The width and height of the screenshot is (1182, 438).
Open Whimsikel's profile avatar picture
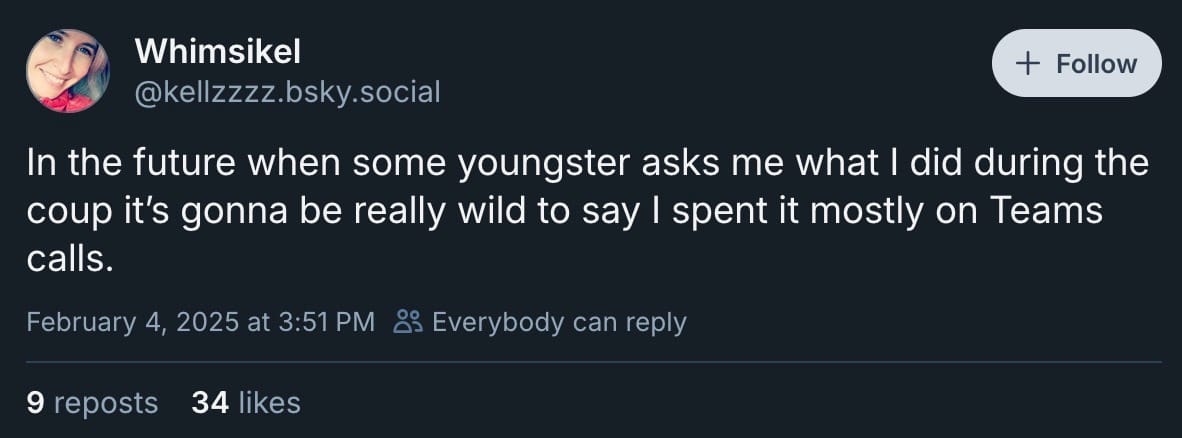tap(67, 70)
